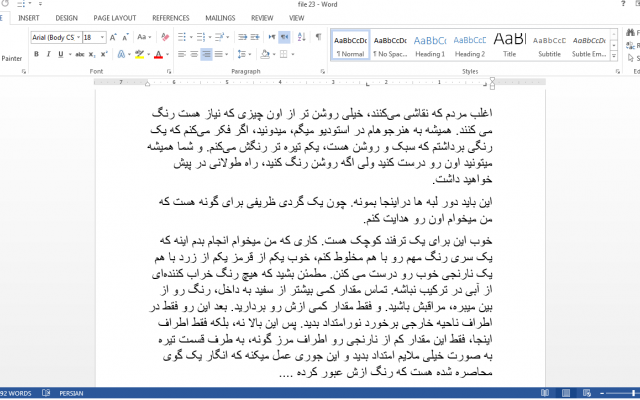
Task: Apply the Subtitle style
Action: tap(549, 45)
